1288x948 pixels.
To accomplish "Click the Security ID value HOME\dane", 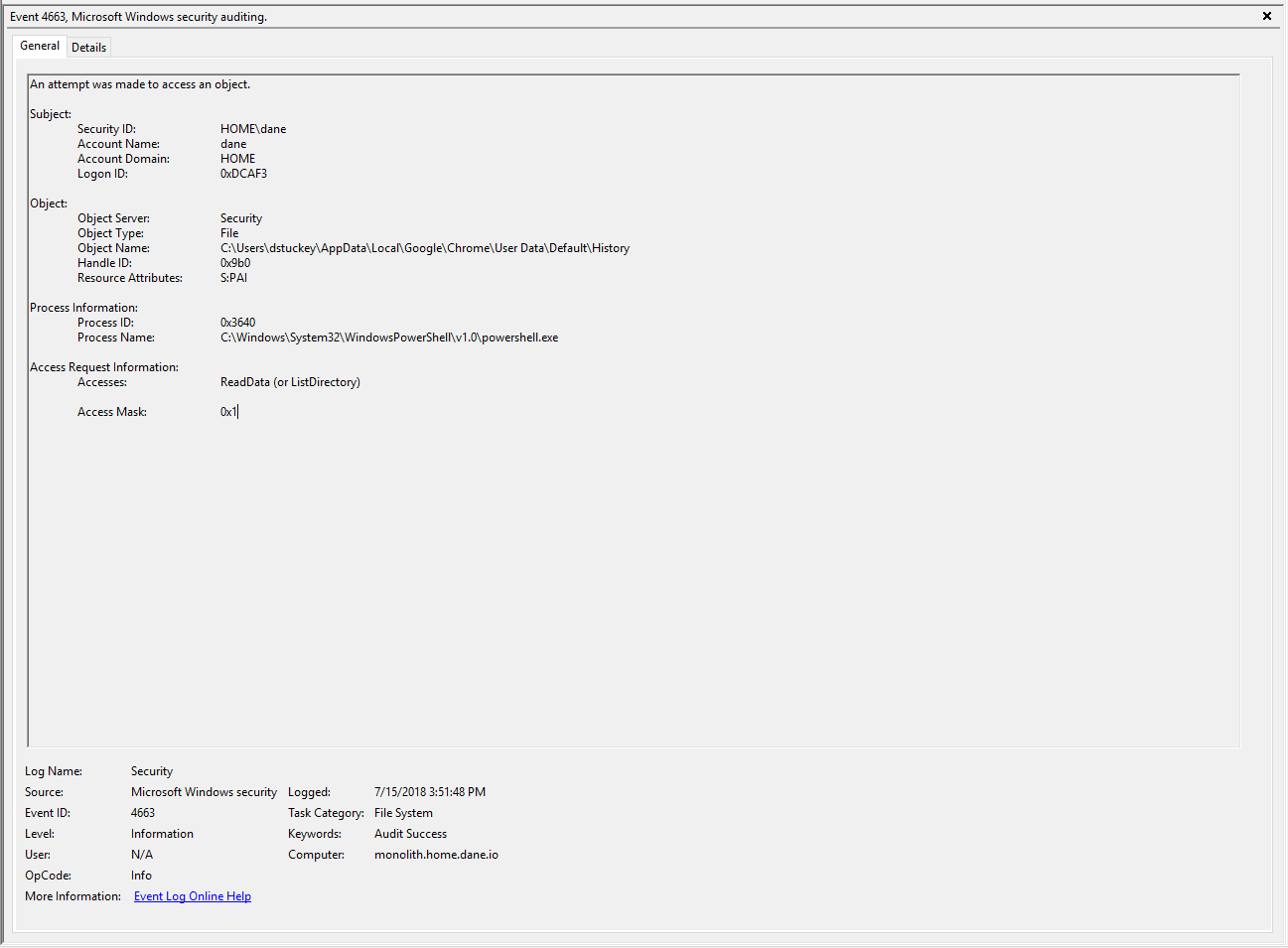I will 253,129.
